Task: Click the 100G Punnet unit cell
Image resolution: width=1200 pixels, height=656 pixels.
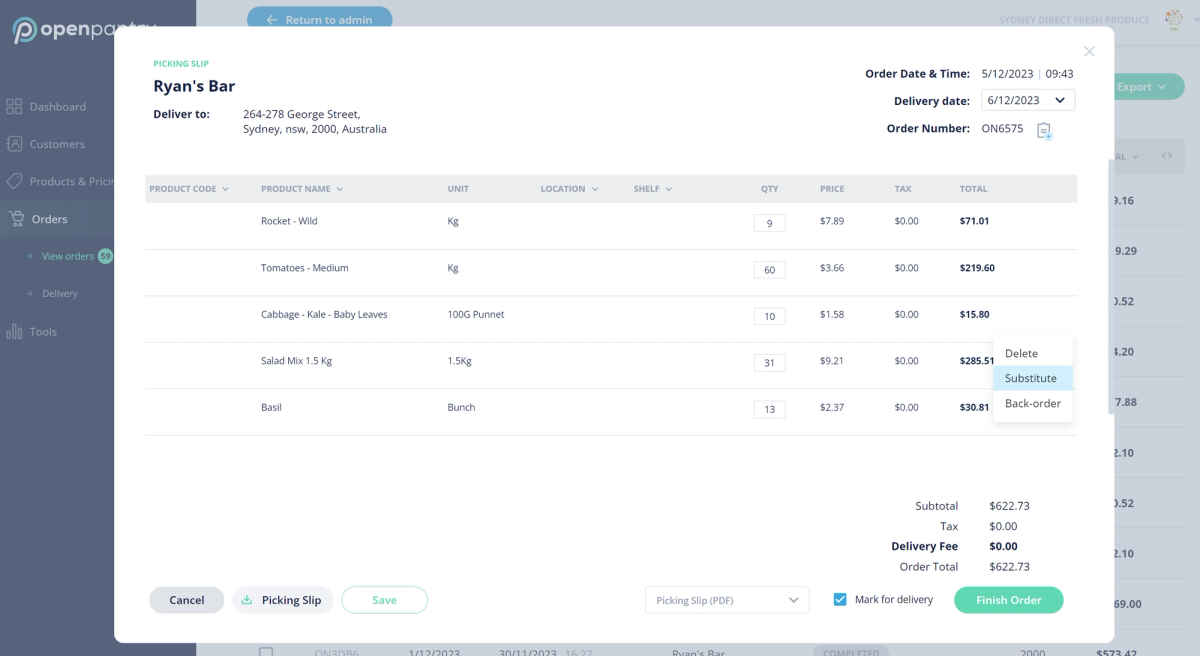Action: click(x=476, y=314)
